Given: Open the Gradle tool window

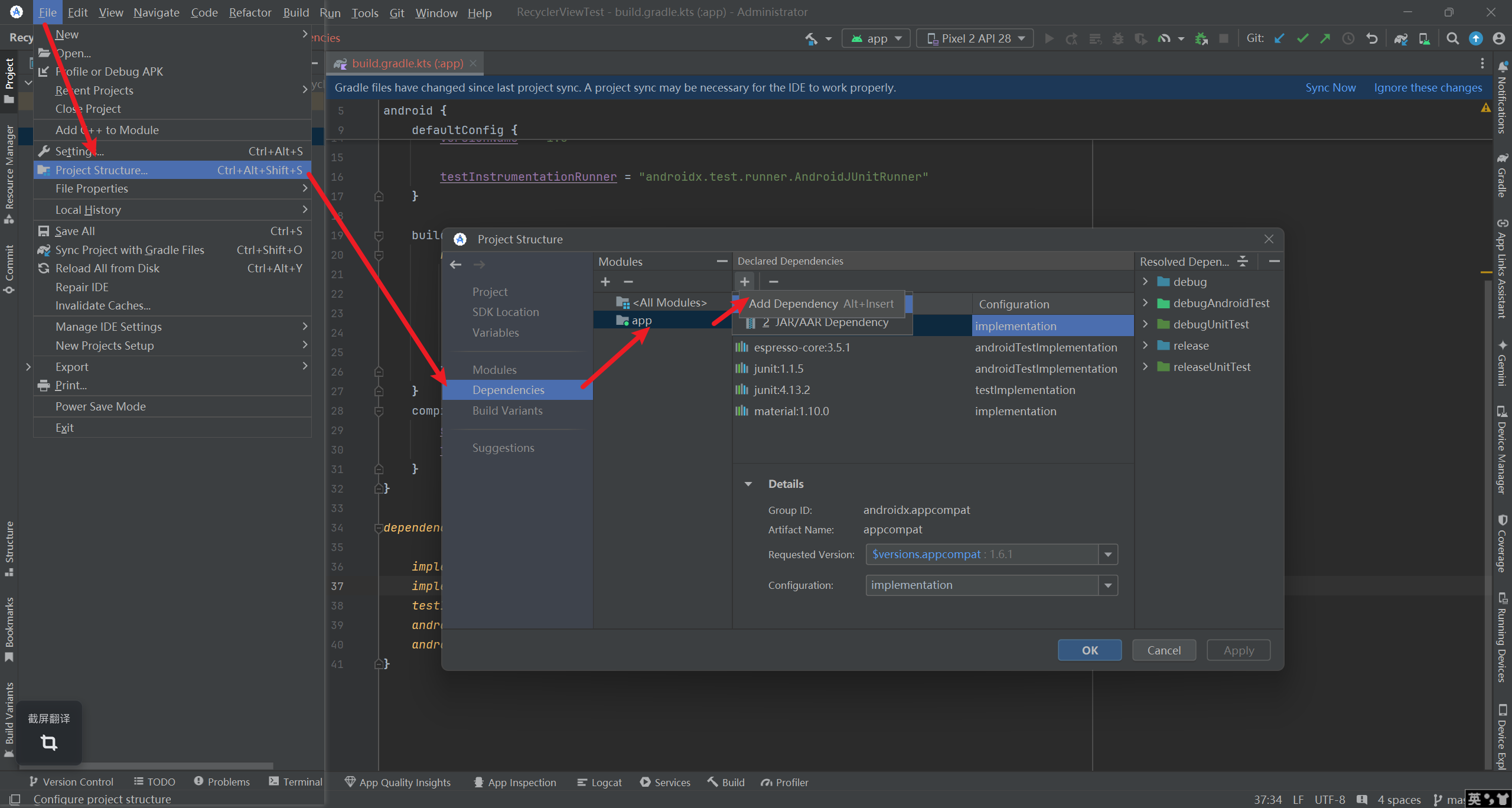Looking at the screenshot, I should click(1502, 175).
